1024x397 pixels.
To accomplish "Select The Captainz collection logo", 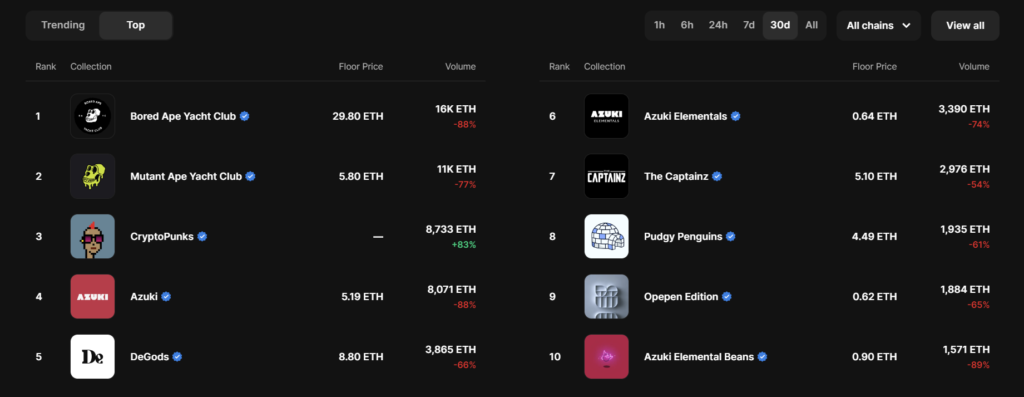I will [606, 176].
